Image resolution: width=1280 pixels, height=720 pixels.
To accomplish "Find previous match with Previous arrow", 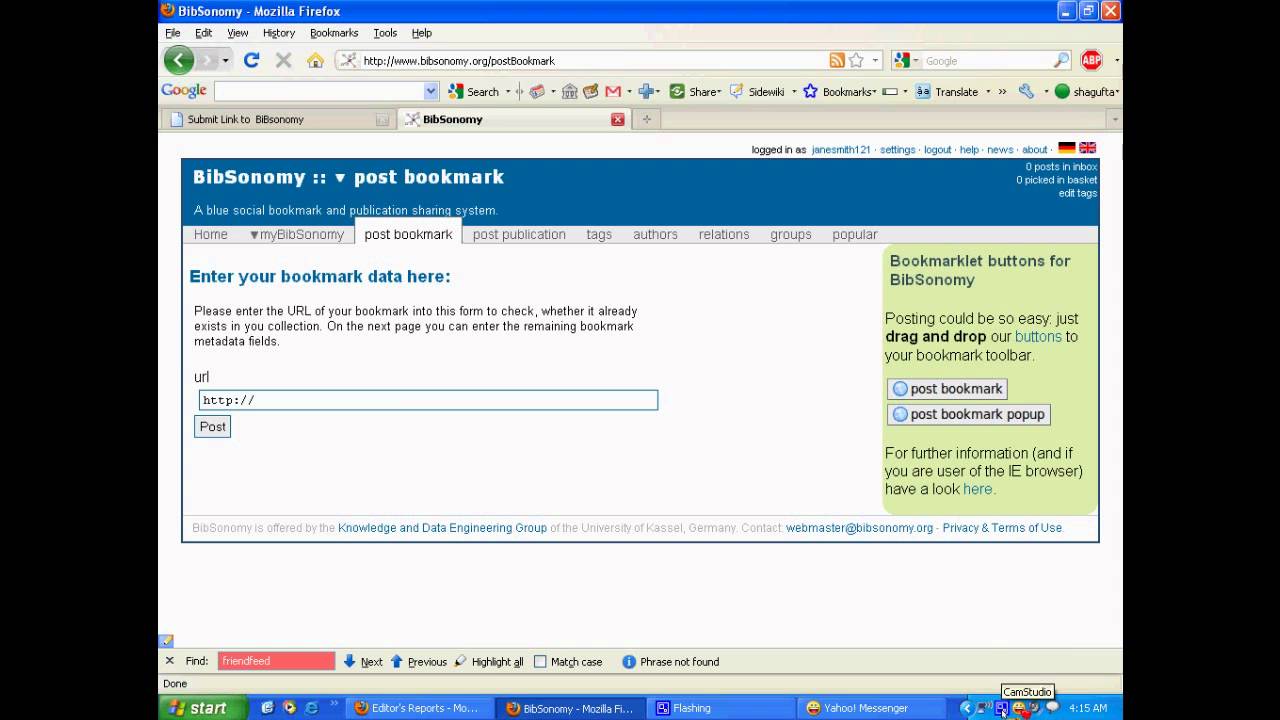I will [x=418, y=661].
